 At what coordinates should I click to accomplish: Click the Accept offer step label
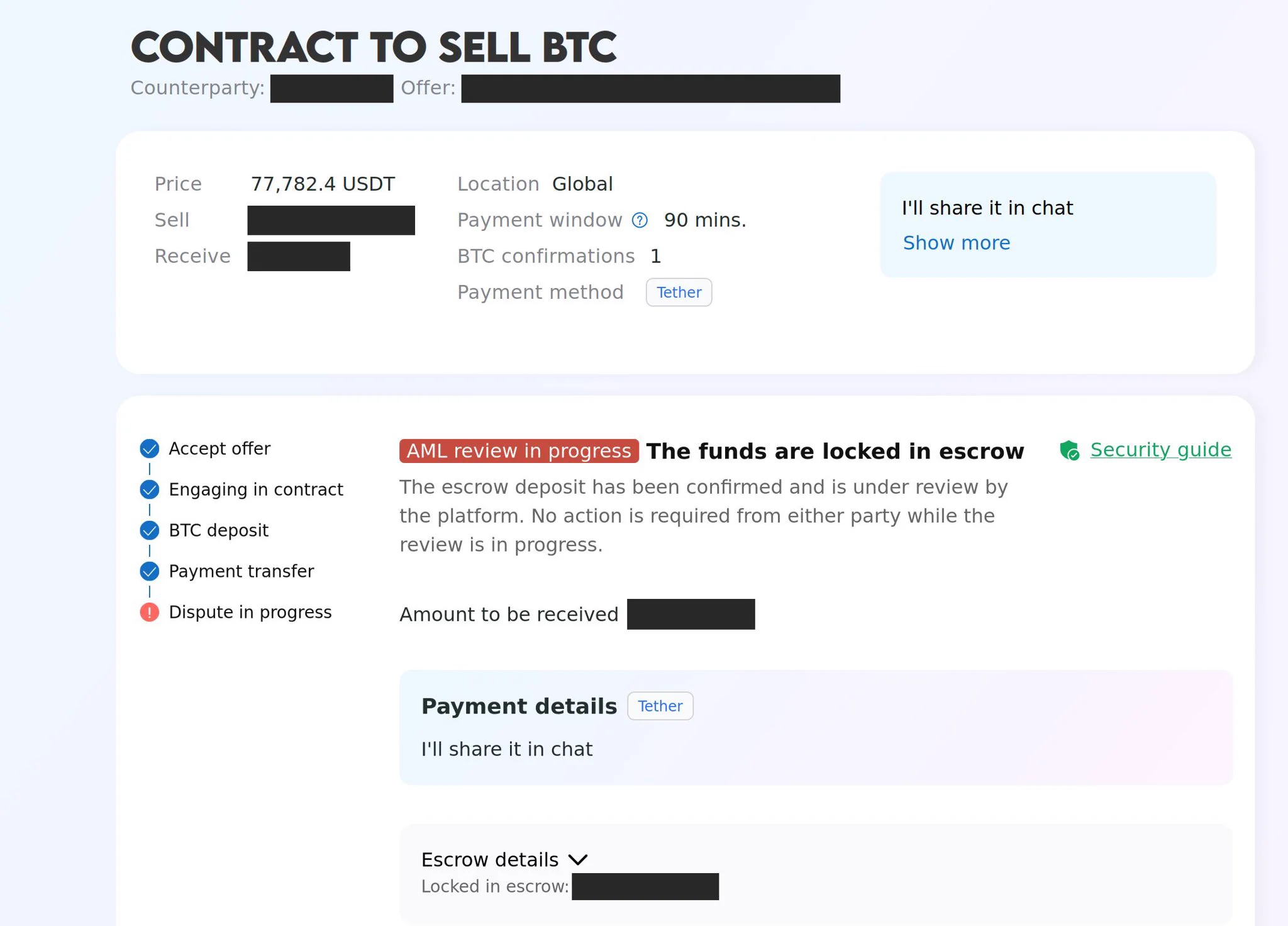tap(219, 449)
